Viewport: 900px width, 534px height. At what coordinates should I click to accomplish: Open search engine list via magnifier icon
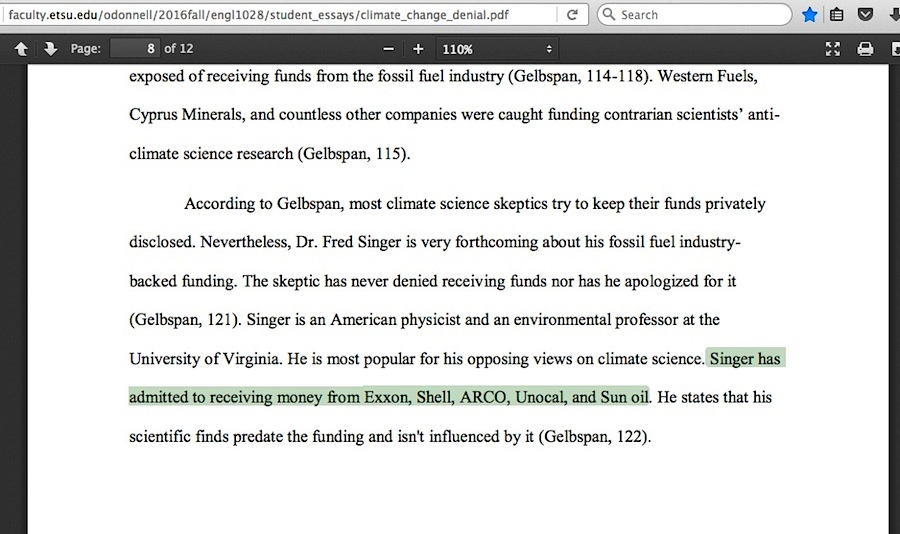[x=608, y=15]
